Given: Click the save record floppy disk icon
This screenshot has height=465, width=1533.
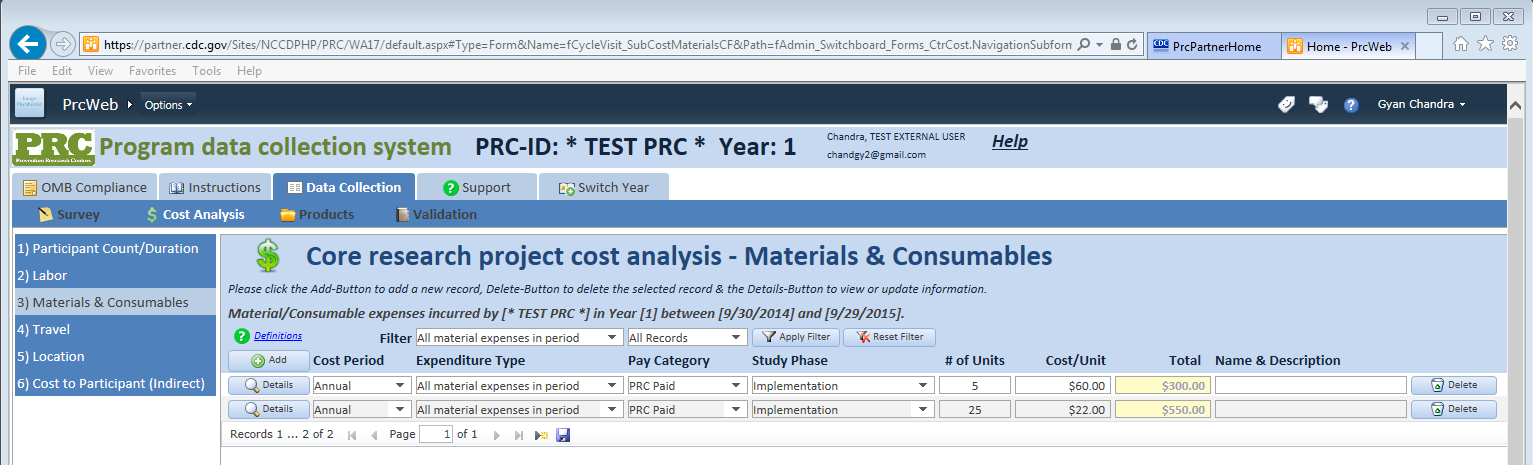Looking at the screenshot, I should click(x=563, y=435).
